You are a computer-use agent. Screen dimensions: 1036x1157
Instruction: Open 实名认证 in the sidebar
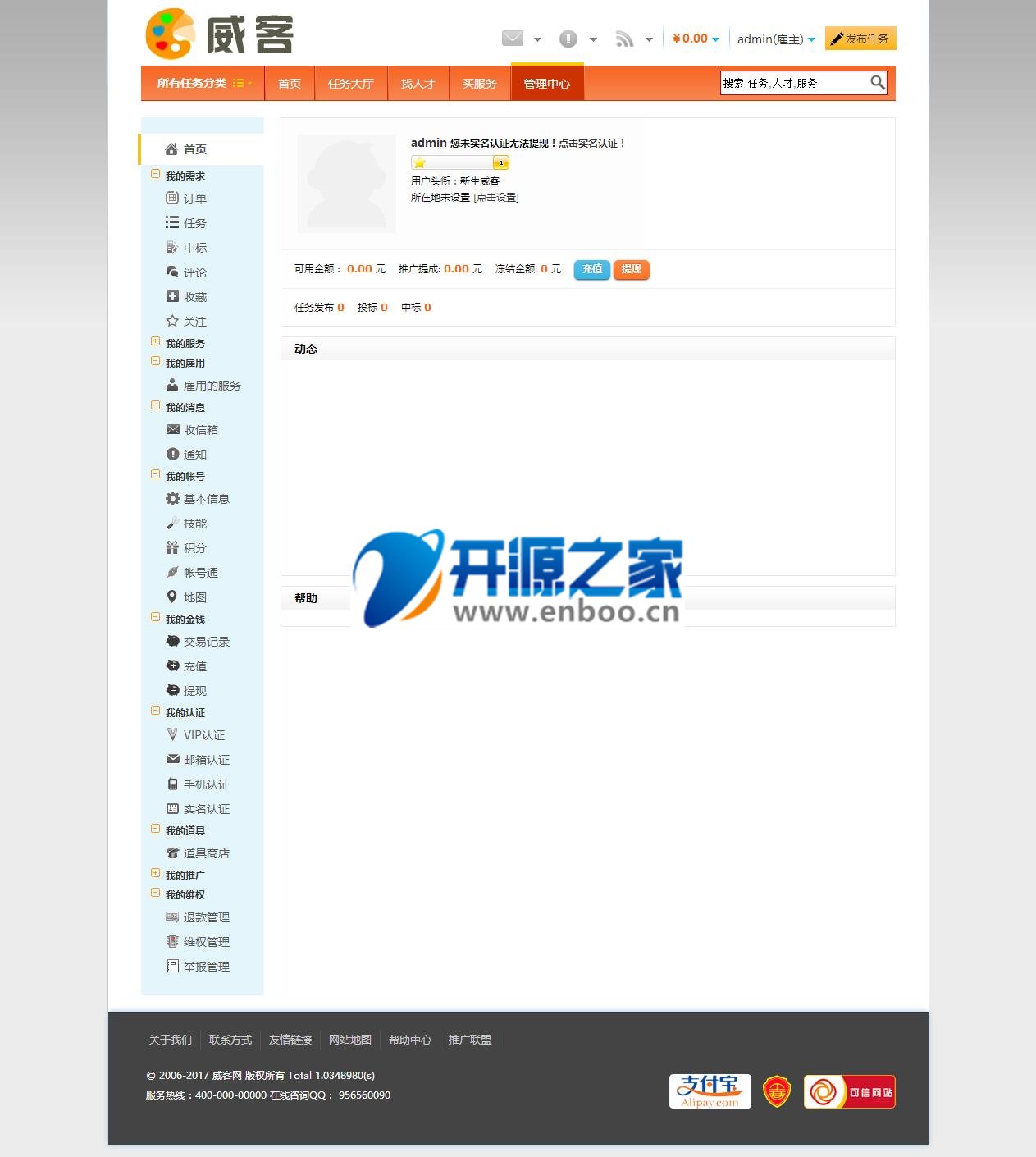[x=207, y=809]
